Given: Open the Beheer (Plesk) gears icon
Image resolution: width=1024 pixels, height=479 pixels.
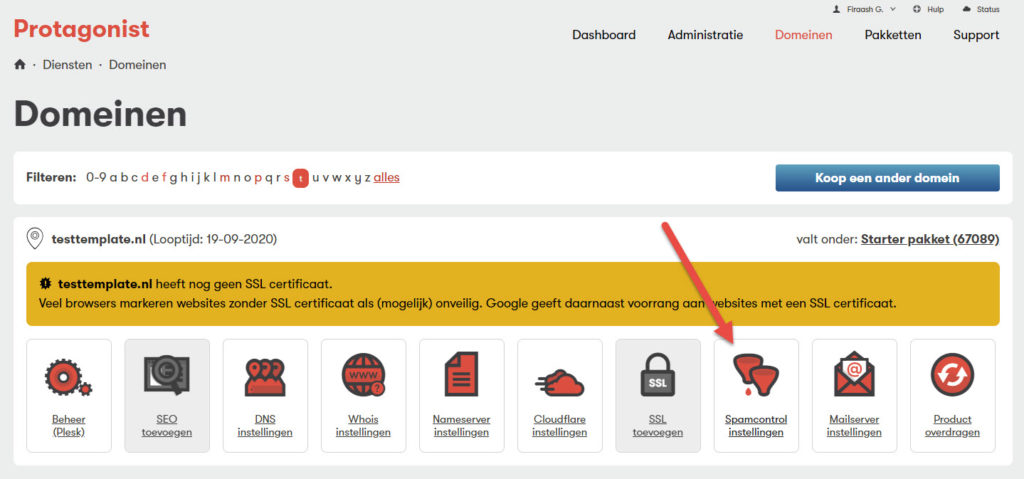Looking at the screenshot, I should point(69,376).
